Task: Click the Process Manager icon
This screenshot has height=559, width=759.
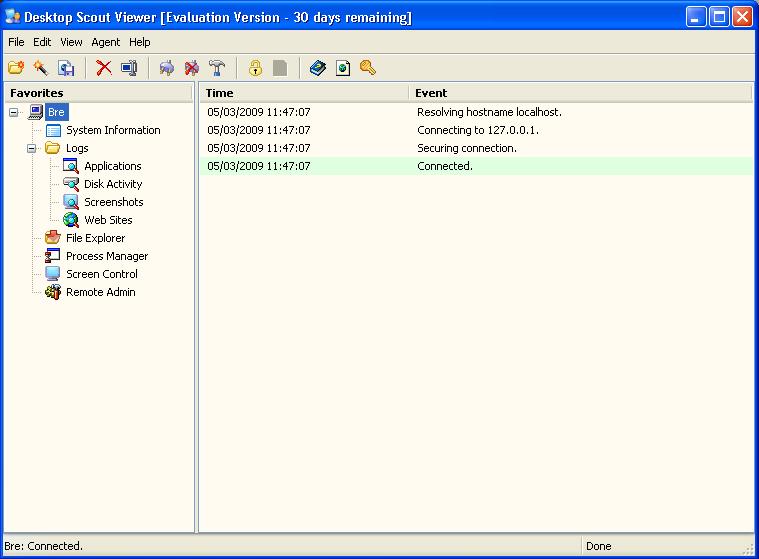Action: pos(53,256)
